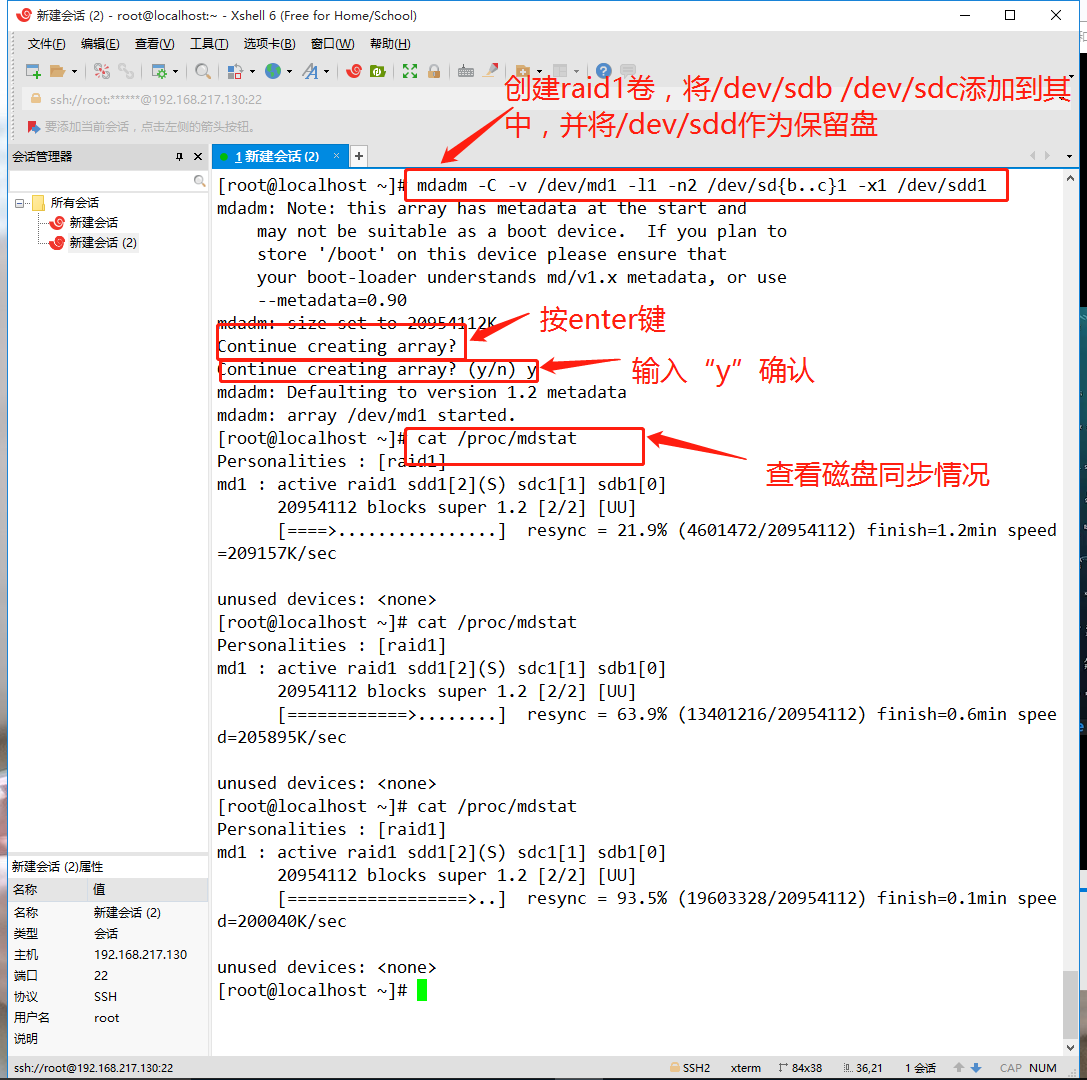Open 查看(V) menu
1087x1080 pixels.
pos(155,44)
